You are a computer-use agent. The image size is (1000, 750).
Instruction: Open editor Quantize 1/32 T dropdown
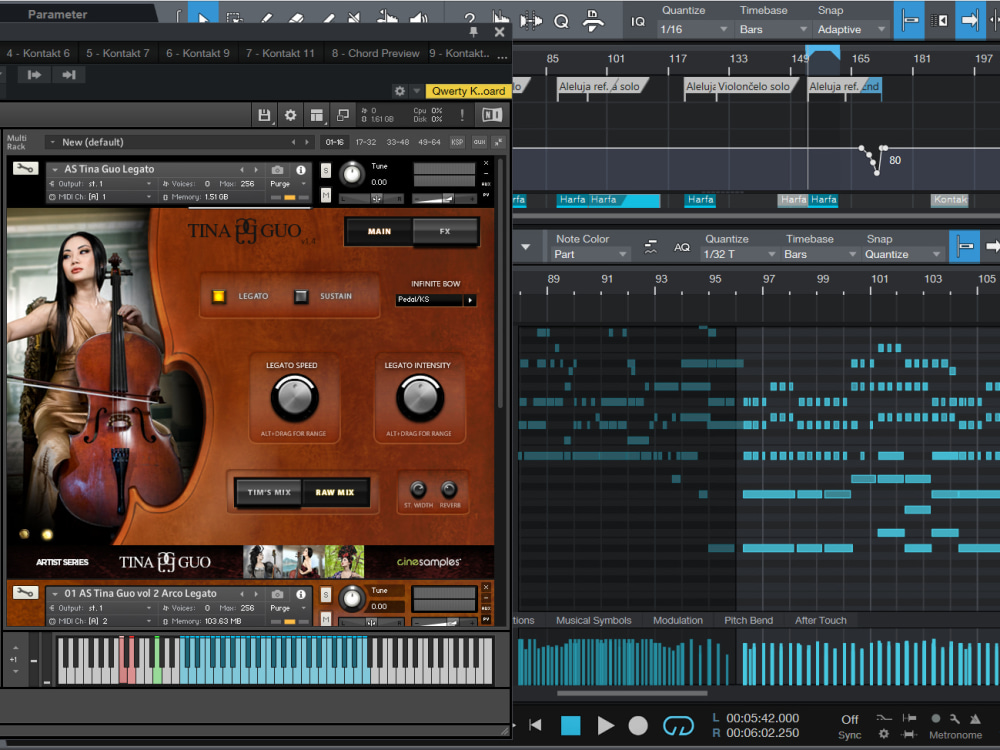pos(739,254)
